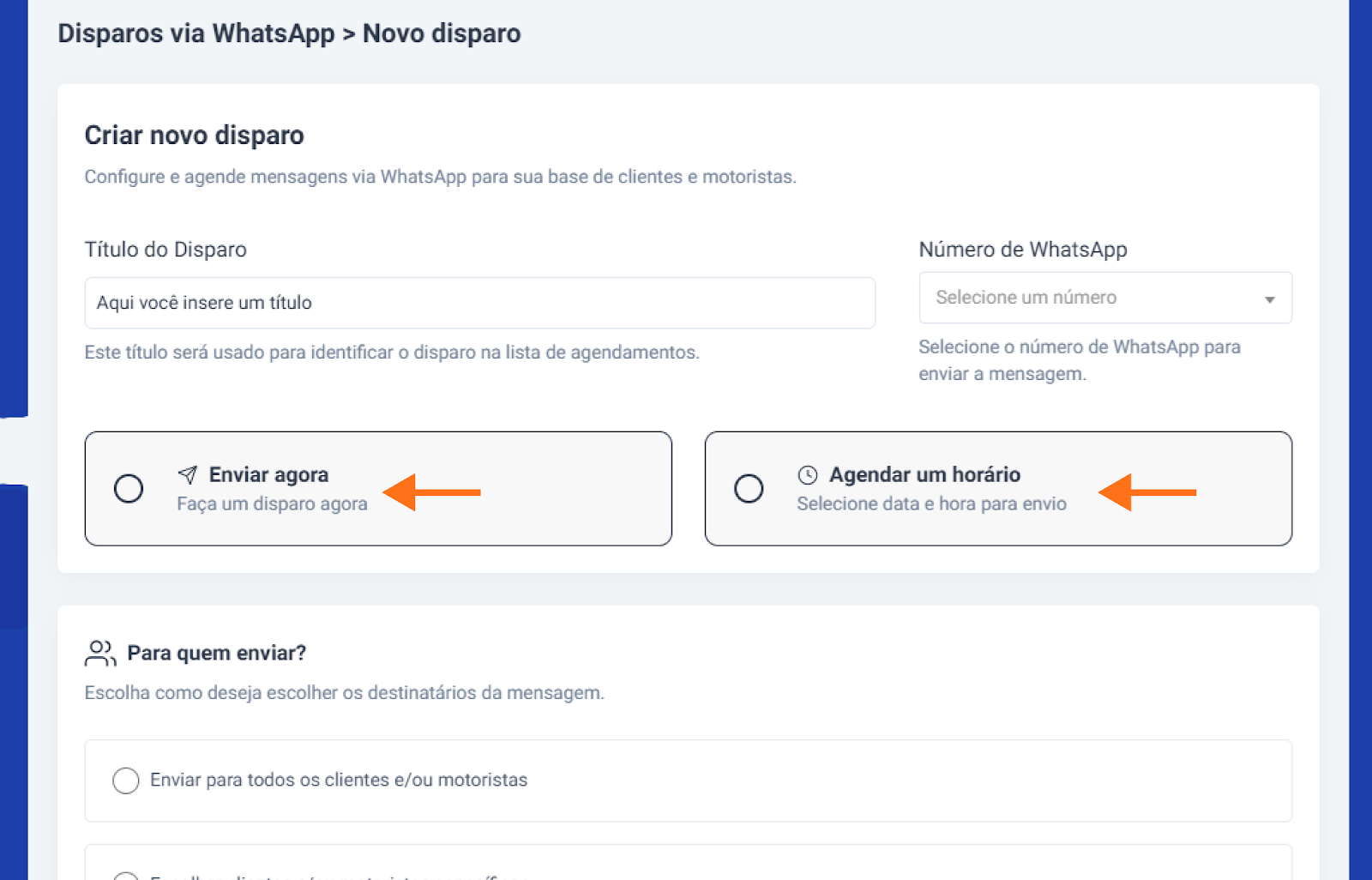Open the 'Selecione um número' dropdown
Image resolution: width=1372 pixels, height=880 pixels.
pyautogui.click(x=1105, y=298)
